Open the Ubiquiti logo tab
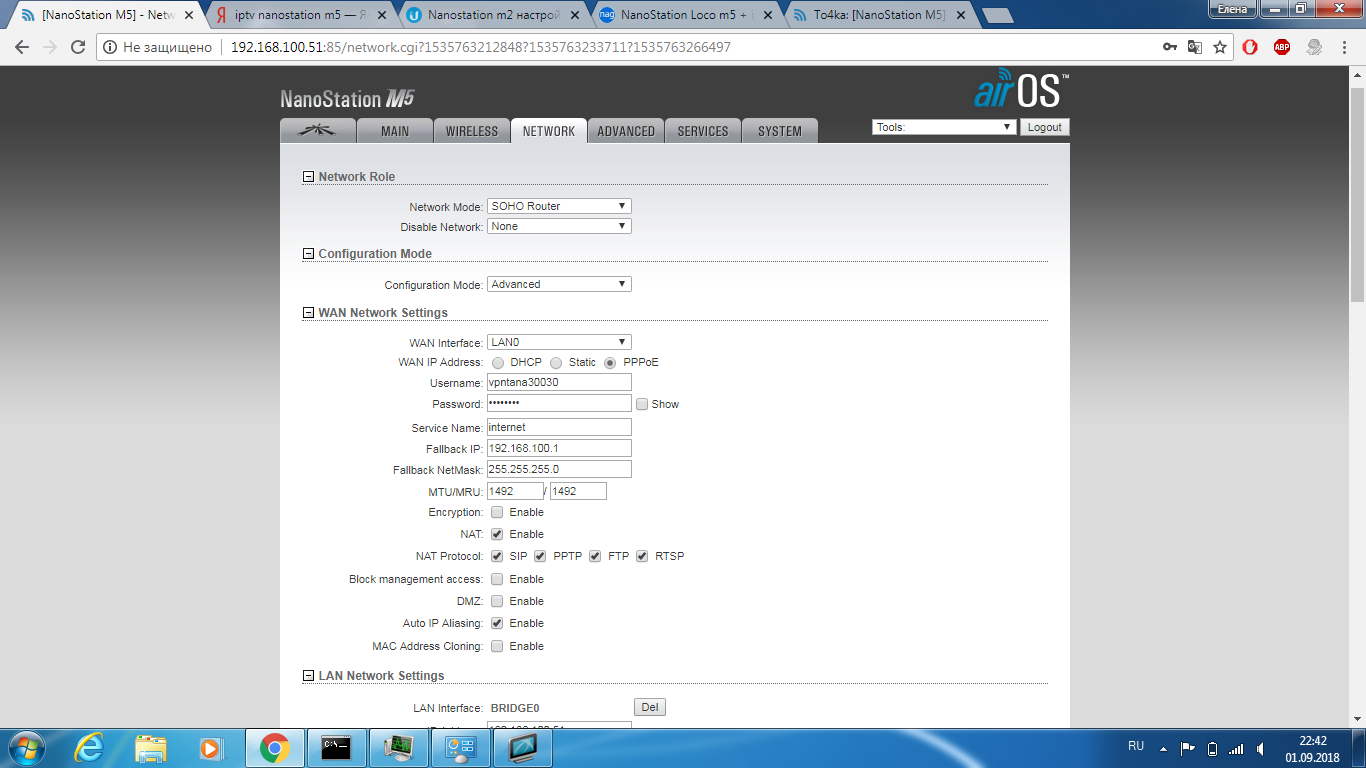 [x=319, y=131]
